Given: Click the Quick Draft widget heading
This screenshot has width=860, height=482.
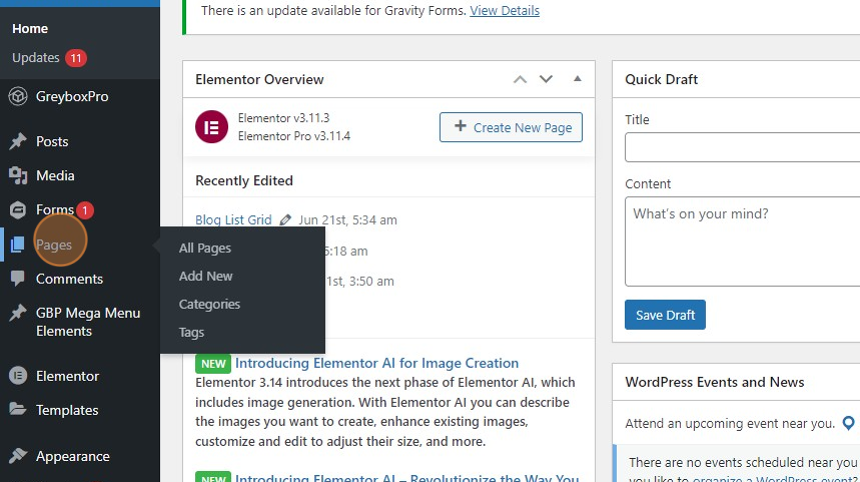Looking at the screenshot, I should coord(661,80).
